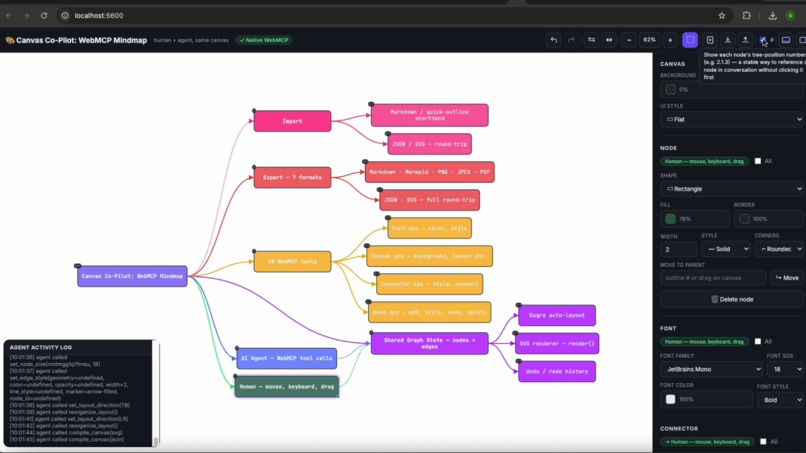Check the All box in Node section
806x453 pixels.
758,161
